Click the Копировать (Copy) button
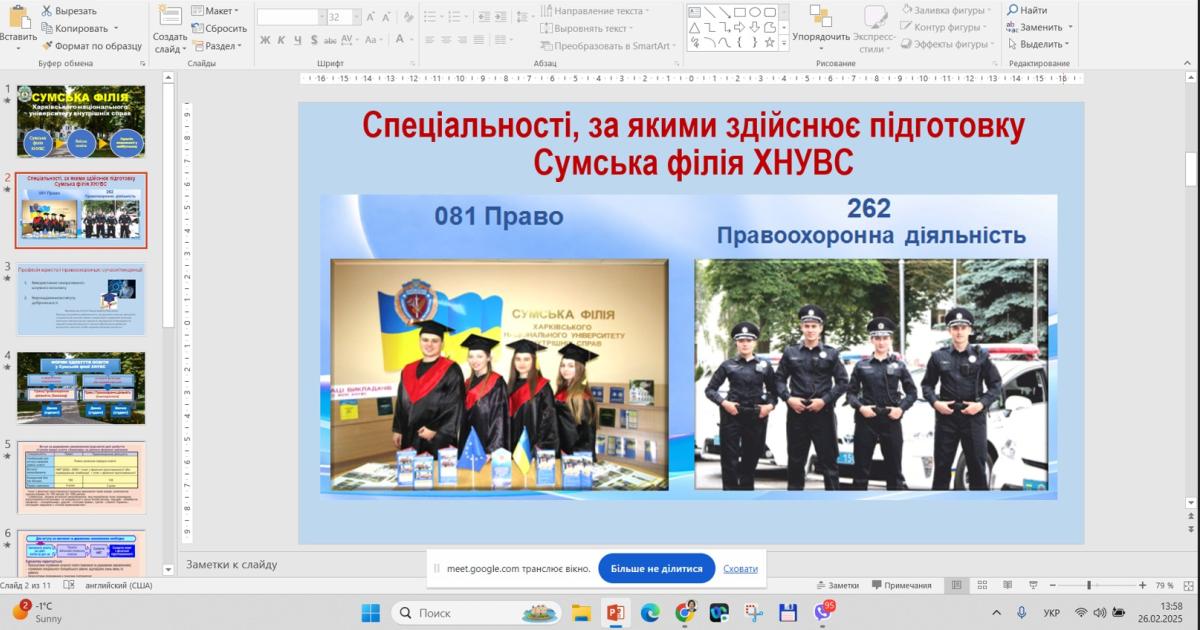Screen dimensions: 1200x630 click(75, 28)
